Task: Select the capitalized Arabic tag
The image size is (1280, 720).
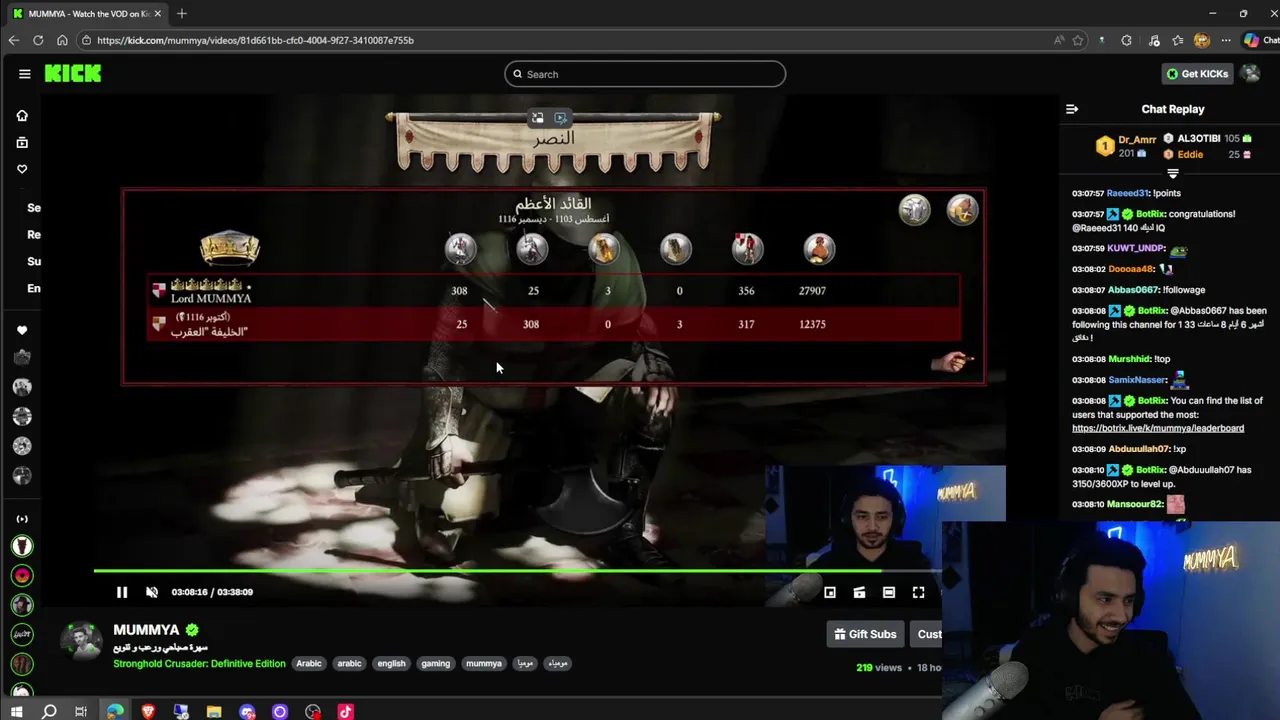Action: tap(309, 663)
